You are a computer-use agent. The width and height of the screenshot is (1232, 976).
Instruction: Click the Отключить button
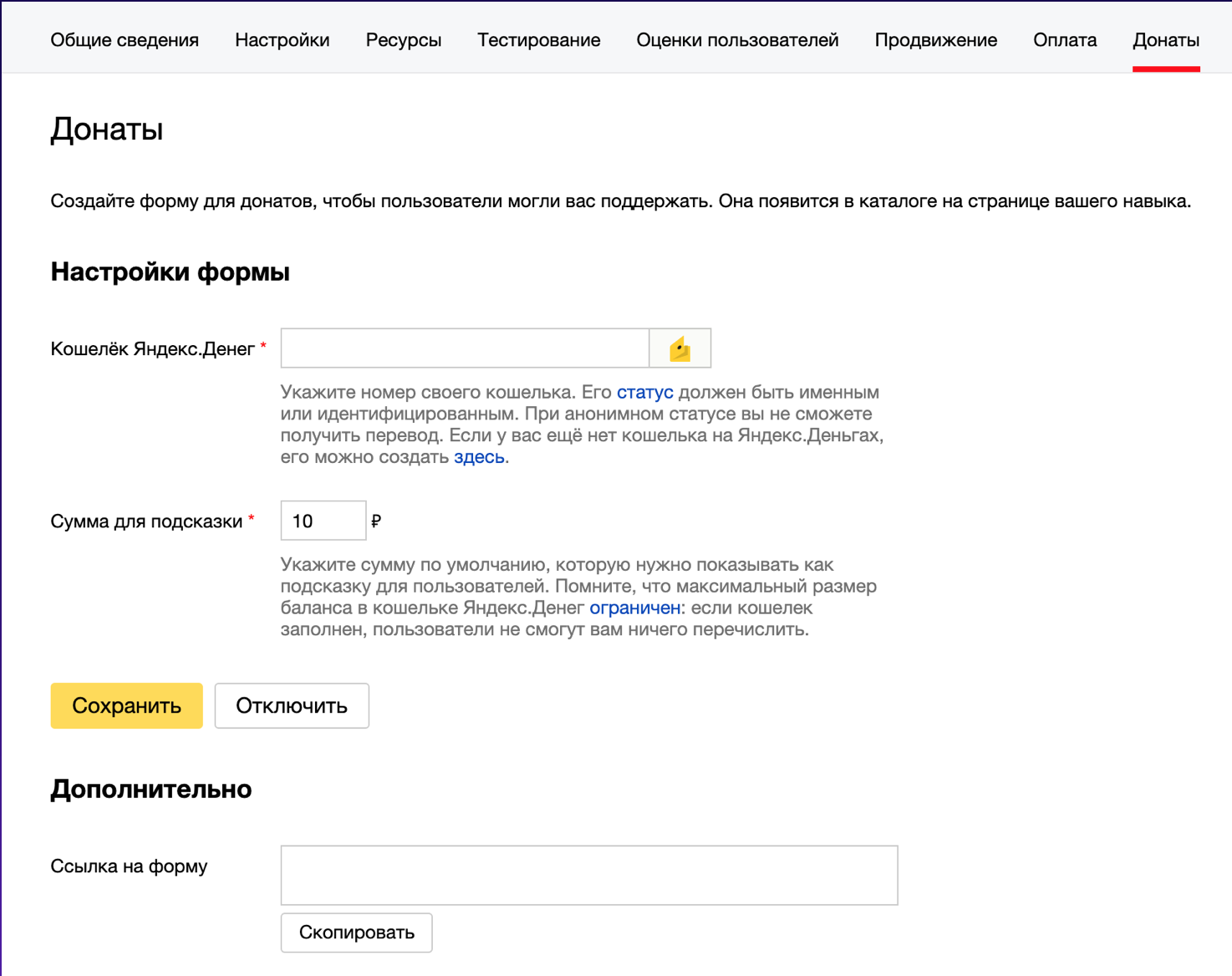point(292,705)
